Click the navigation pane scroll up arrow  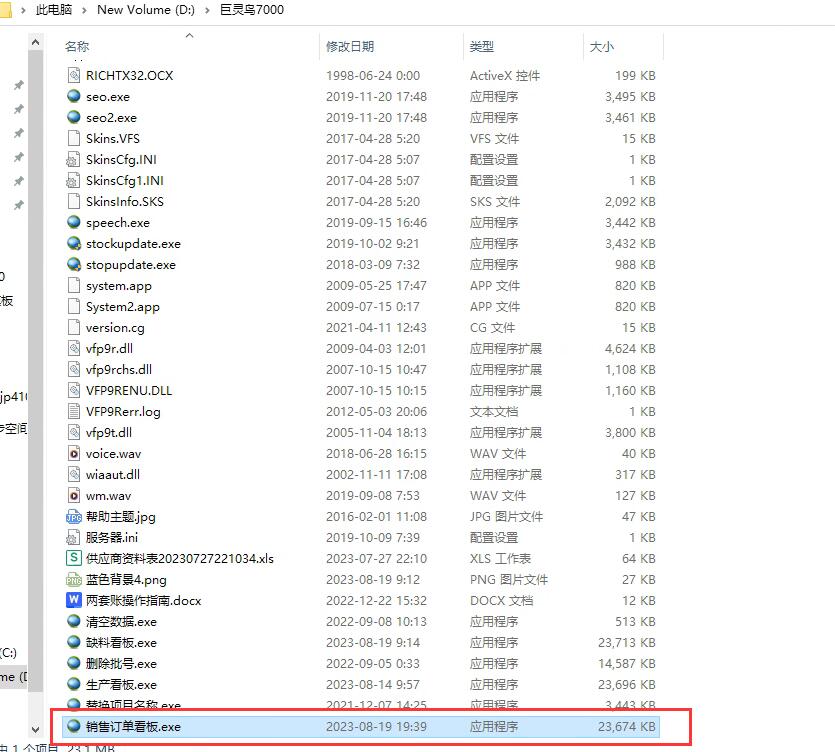(36, 43)
